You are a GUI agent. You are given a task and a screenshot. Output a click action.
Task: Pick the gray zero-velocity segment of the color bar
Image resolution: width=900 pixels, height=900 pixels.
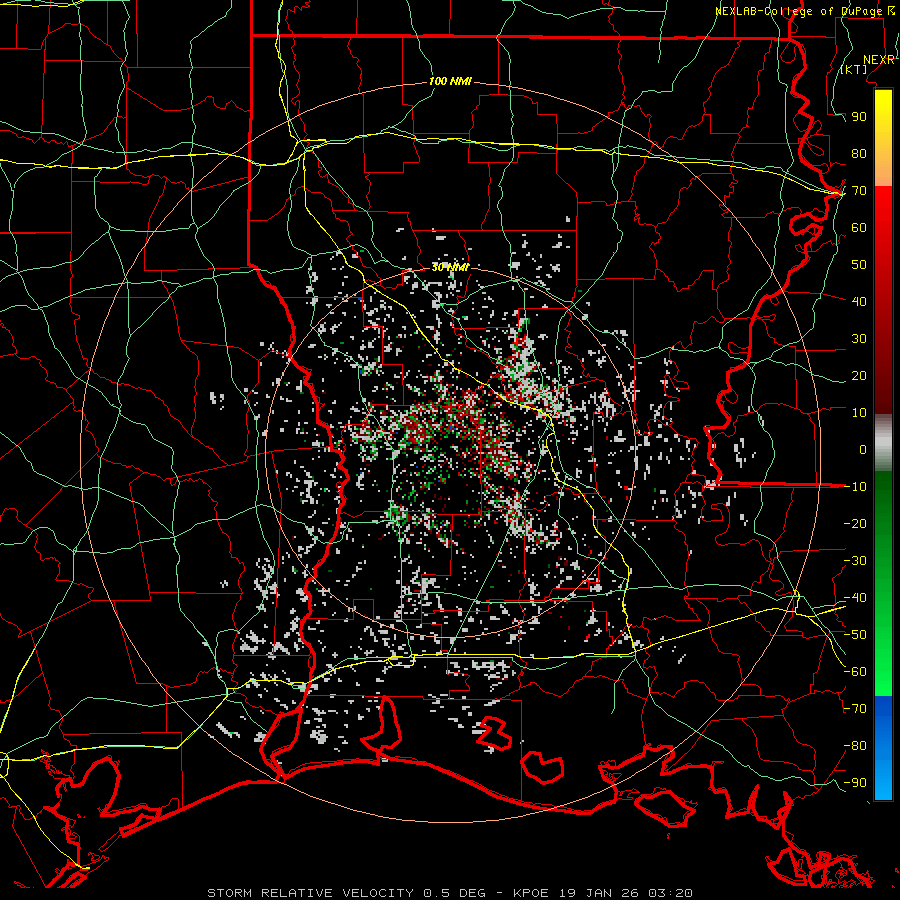point(883,443)
